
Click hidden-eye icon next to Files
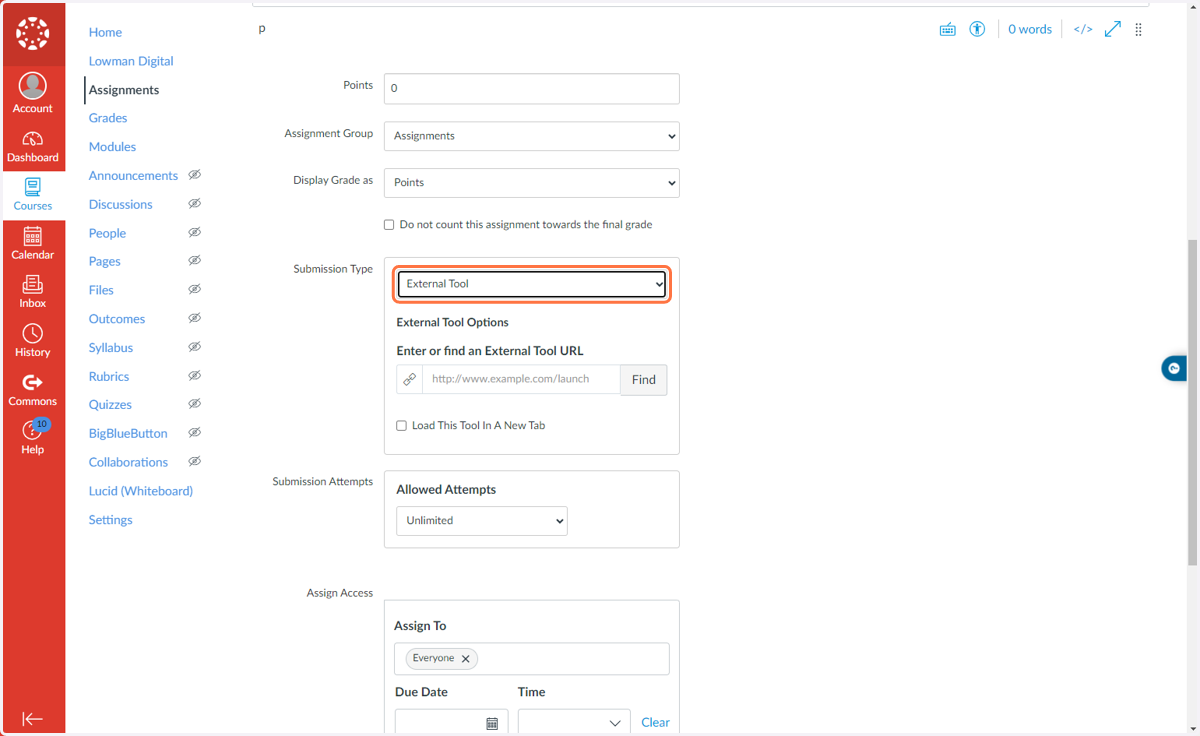pyautogui.click(x=195, y=289)
